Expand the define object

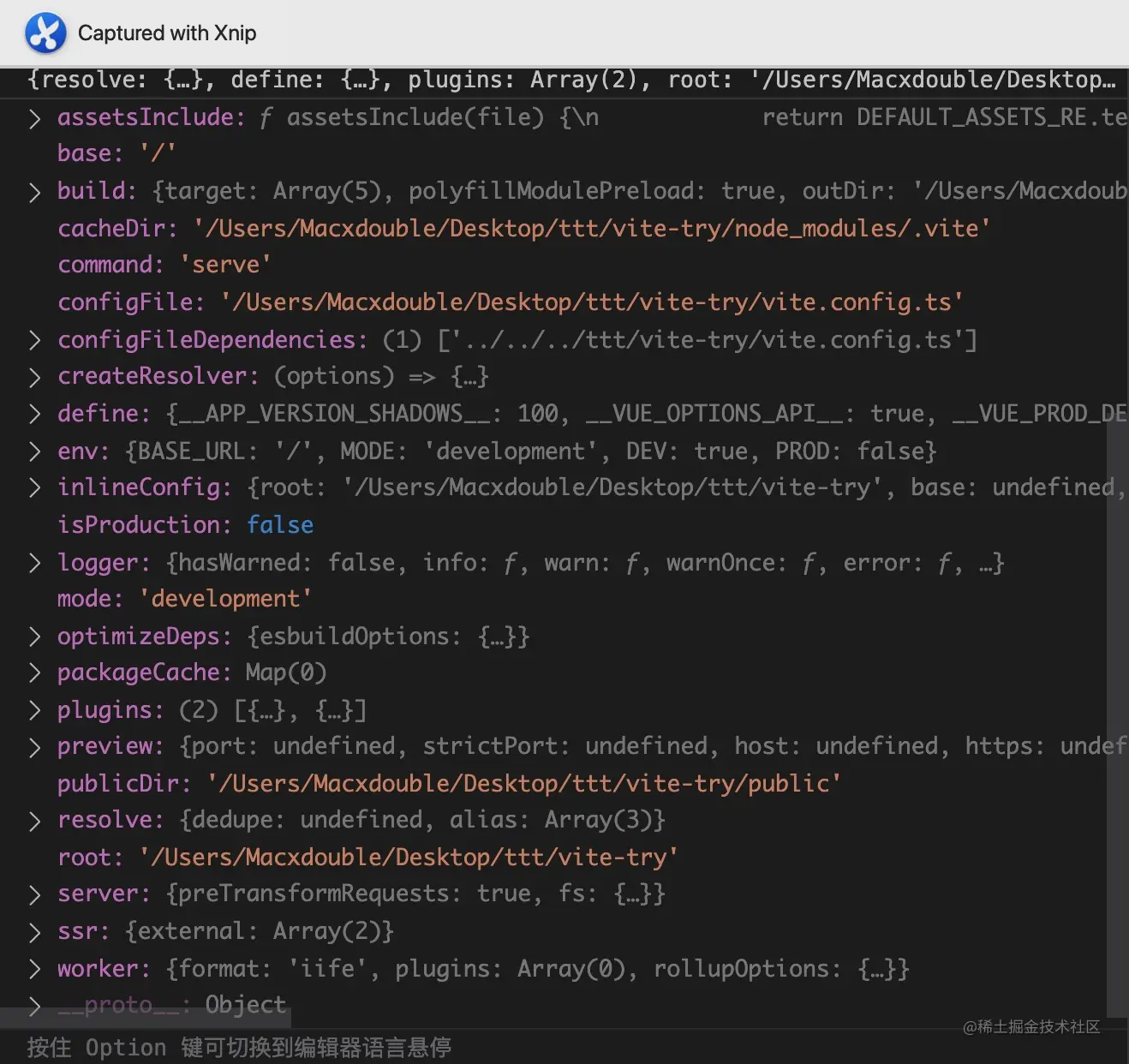pyautogui.click(x=34, y=415)
